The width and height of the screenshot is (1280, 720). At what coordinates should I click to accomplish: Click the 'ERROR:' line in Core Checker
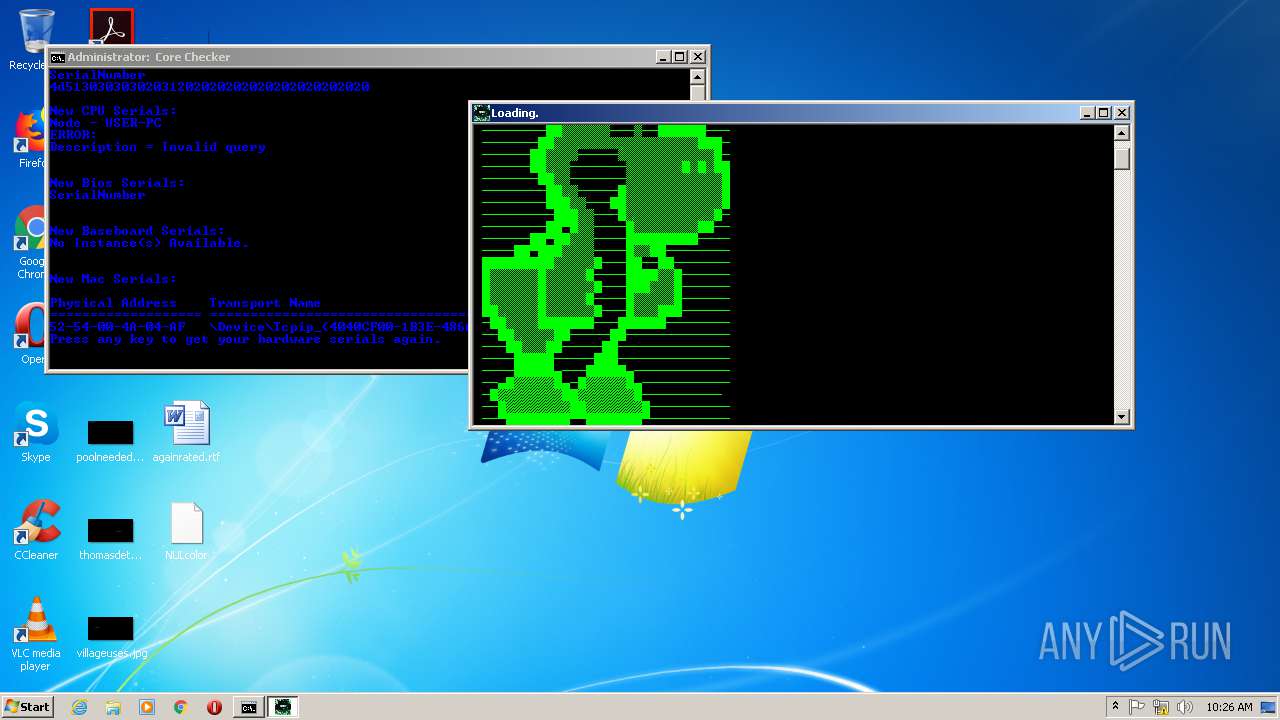coord(73,135)
